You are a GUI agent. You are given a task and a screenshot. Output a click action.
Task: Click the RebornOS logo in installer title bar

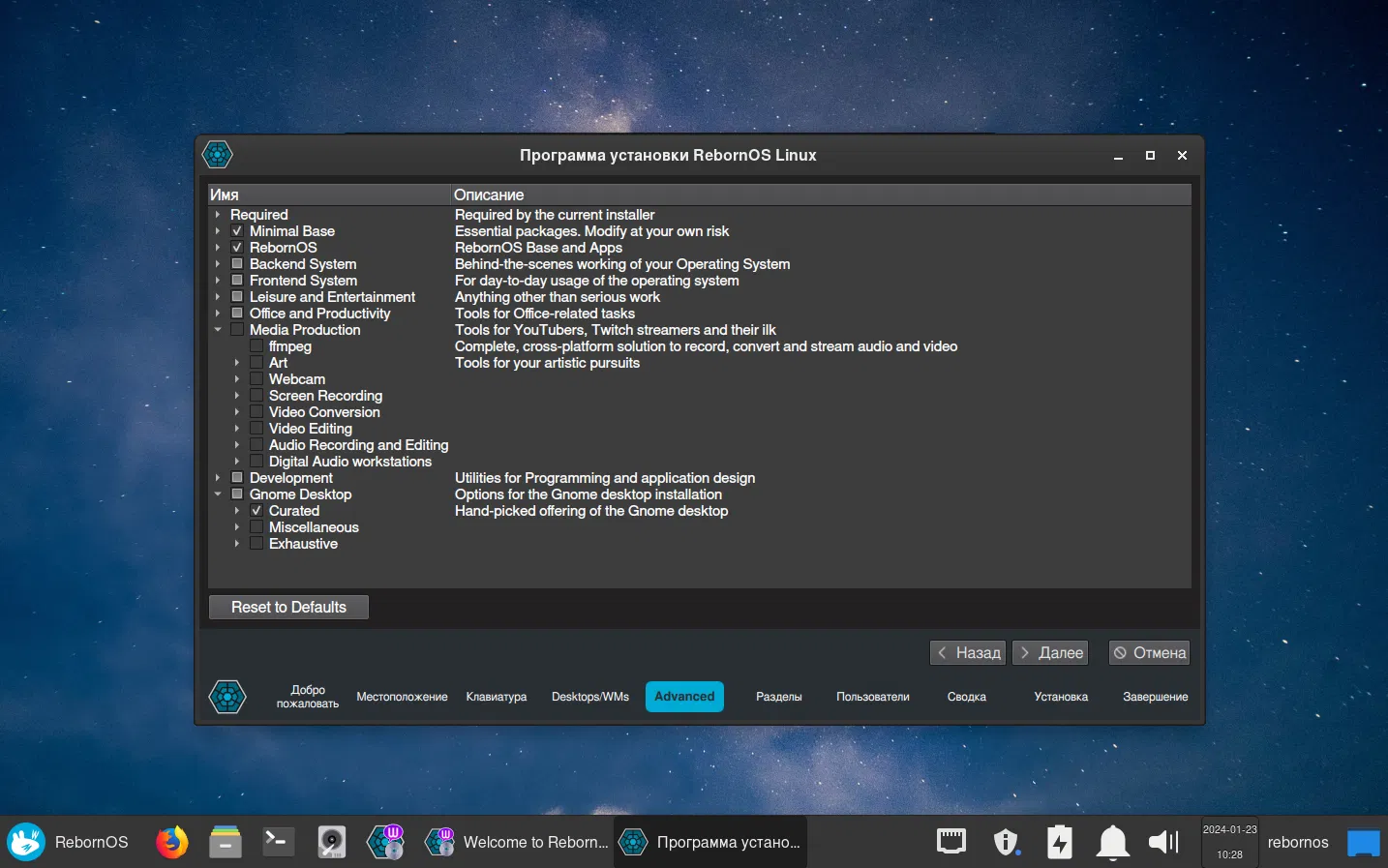(x=218, y=155)
